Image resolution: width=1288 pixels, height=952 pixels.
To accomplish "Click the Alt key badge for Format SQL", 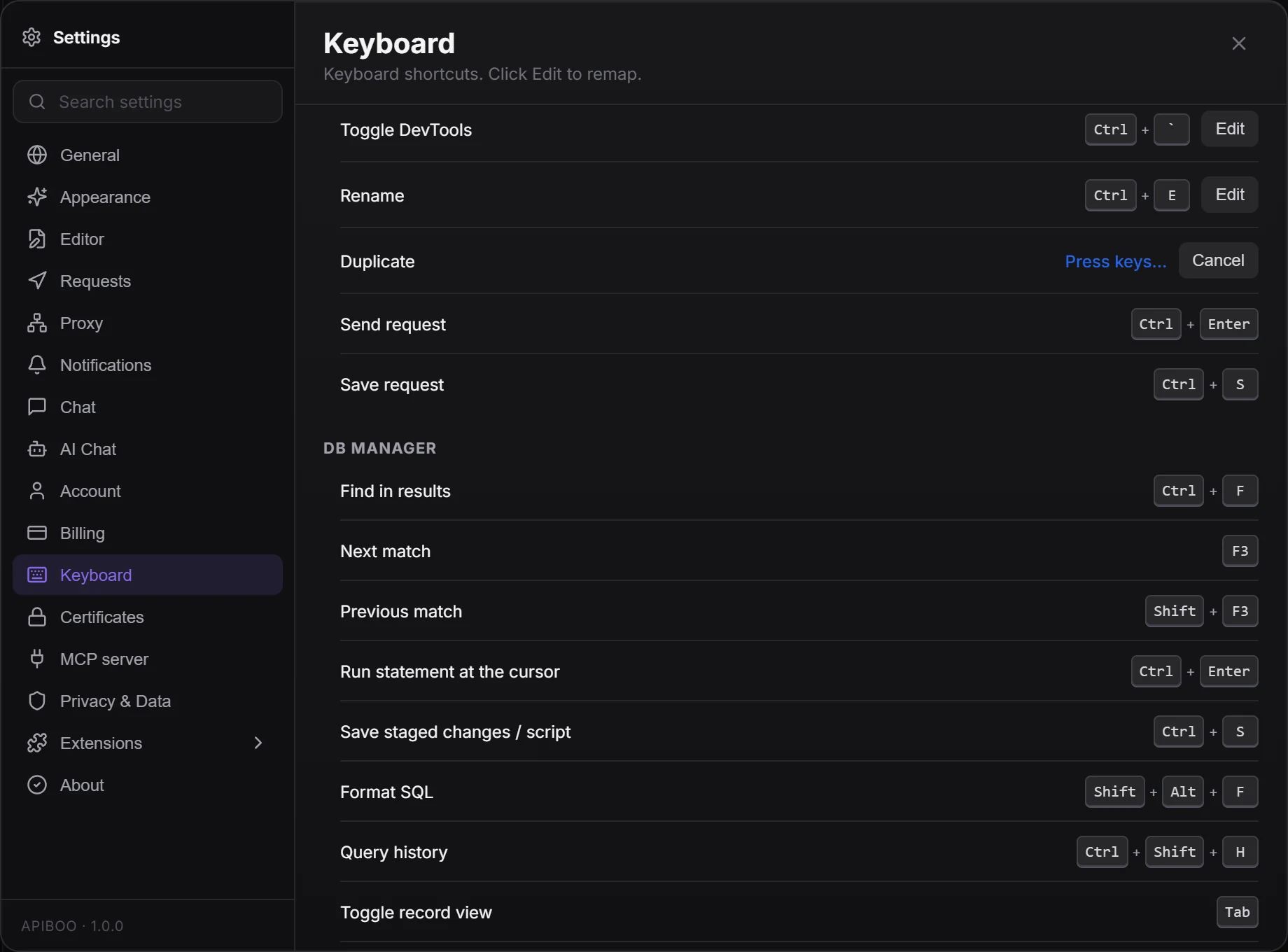I will (1183, 792).
